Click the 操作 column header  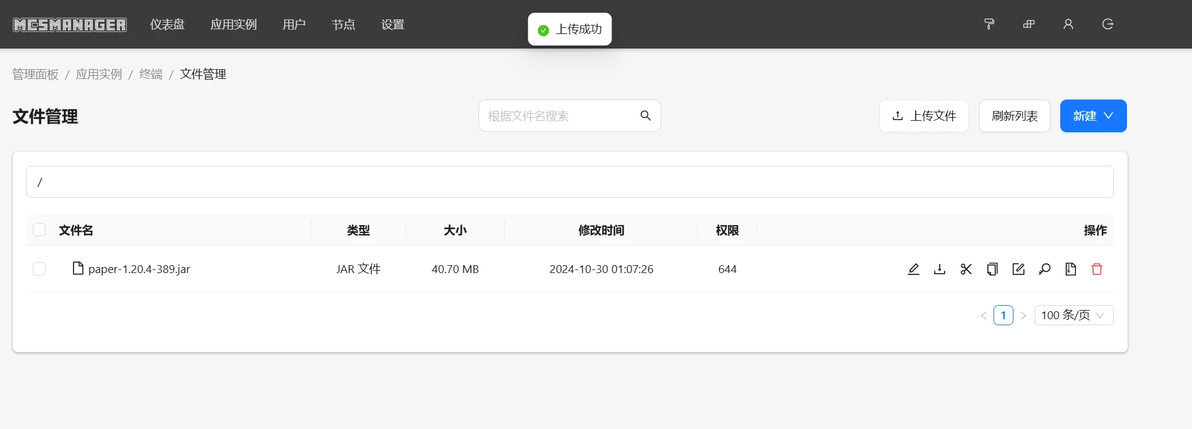click(x=1095, y=230)
